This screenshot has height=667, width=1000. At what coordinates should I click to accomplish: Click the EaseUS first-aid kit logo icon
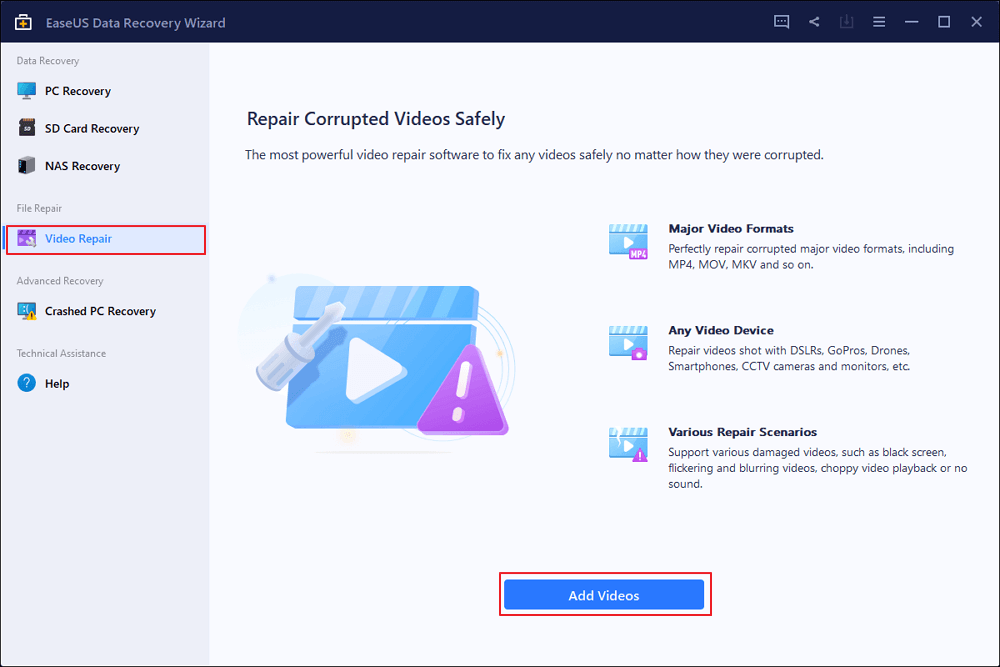pyautogui.click(x=23, y=22)
